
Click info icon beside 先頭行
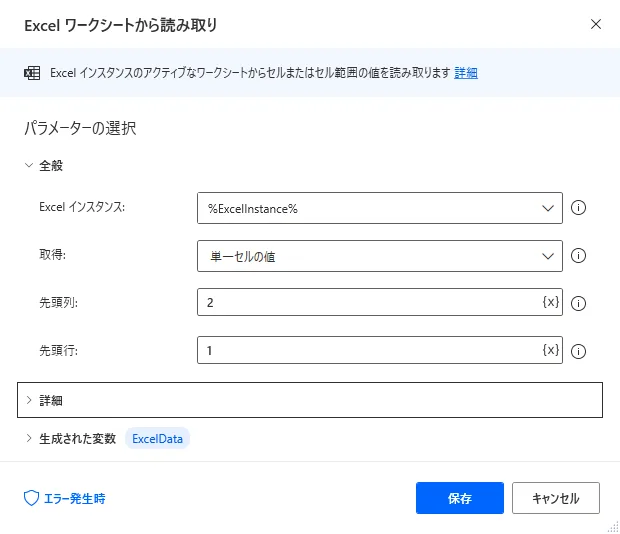click(x=577, y=351)
